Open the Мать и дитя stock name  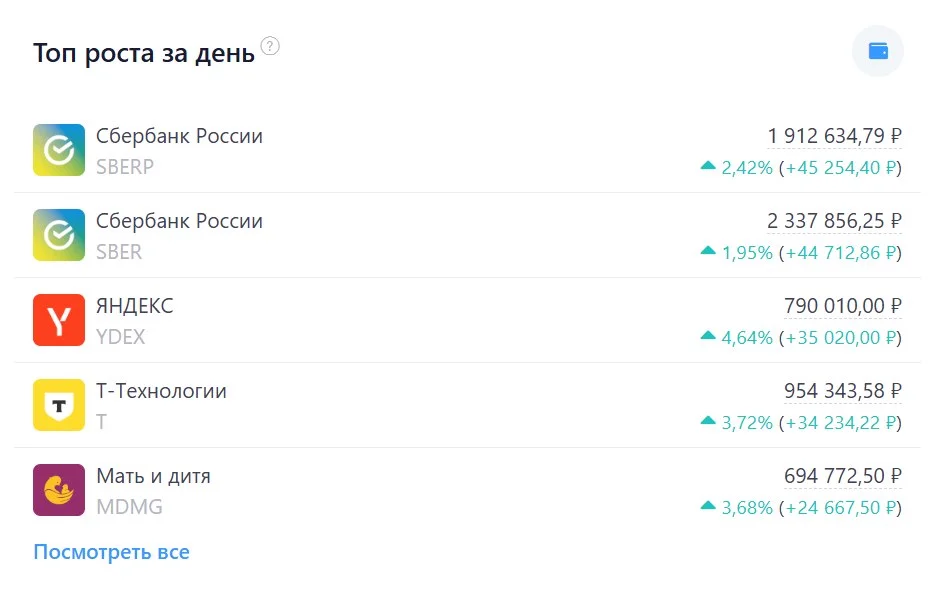(x=153, y=476)
